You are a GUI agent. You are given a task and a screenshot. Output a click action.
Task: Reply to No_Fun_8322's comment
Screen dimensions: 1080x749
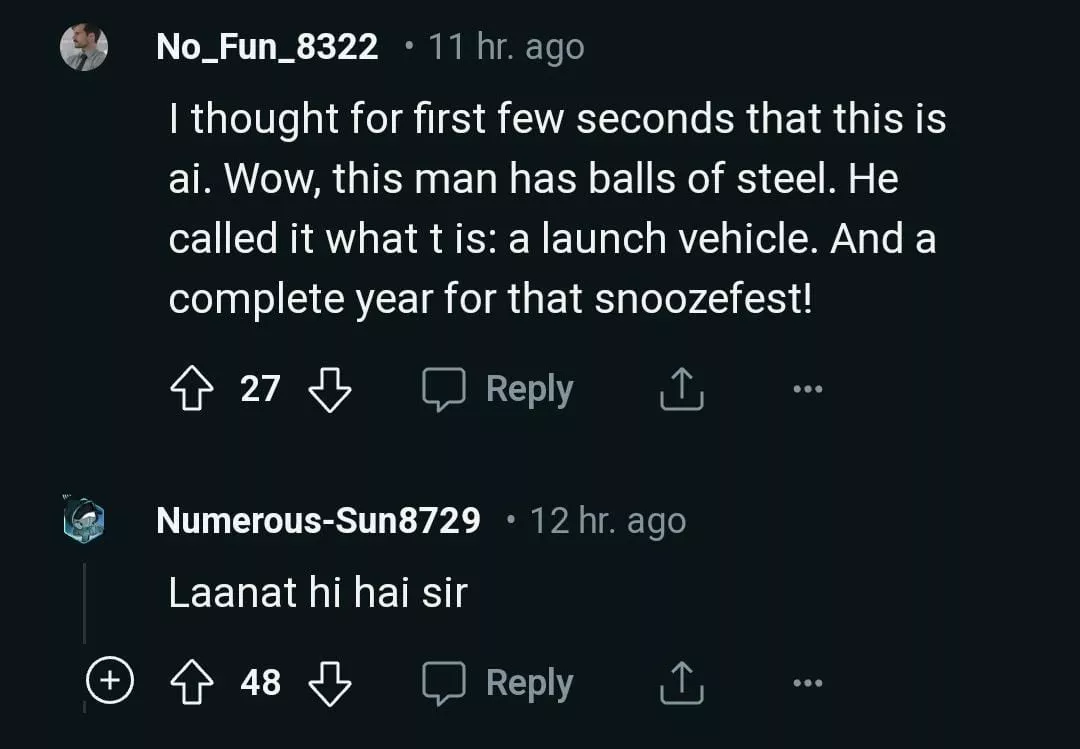[x=498, y=389]
